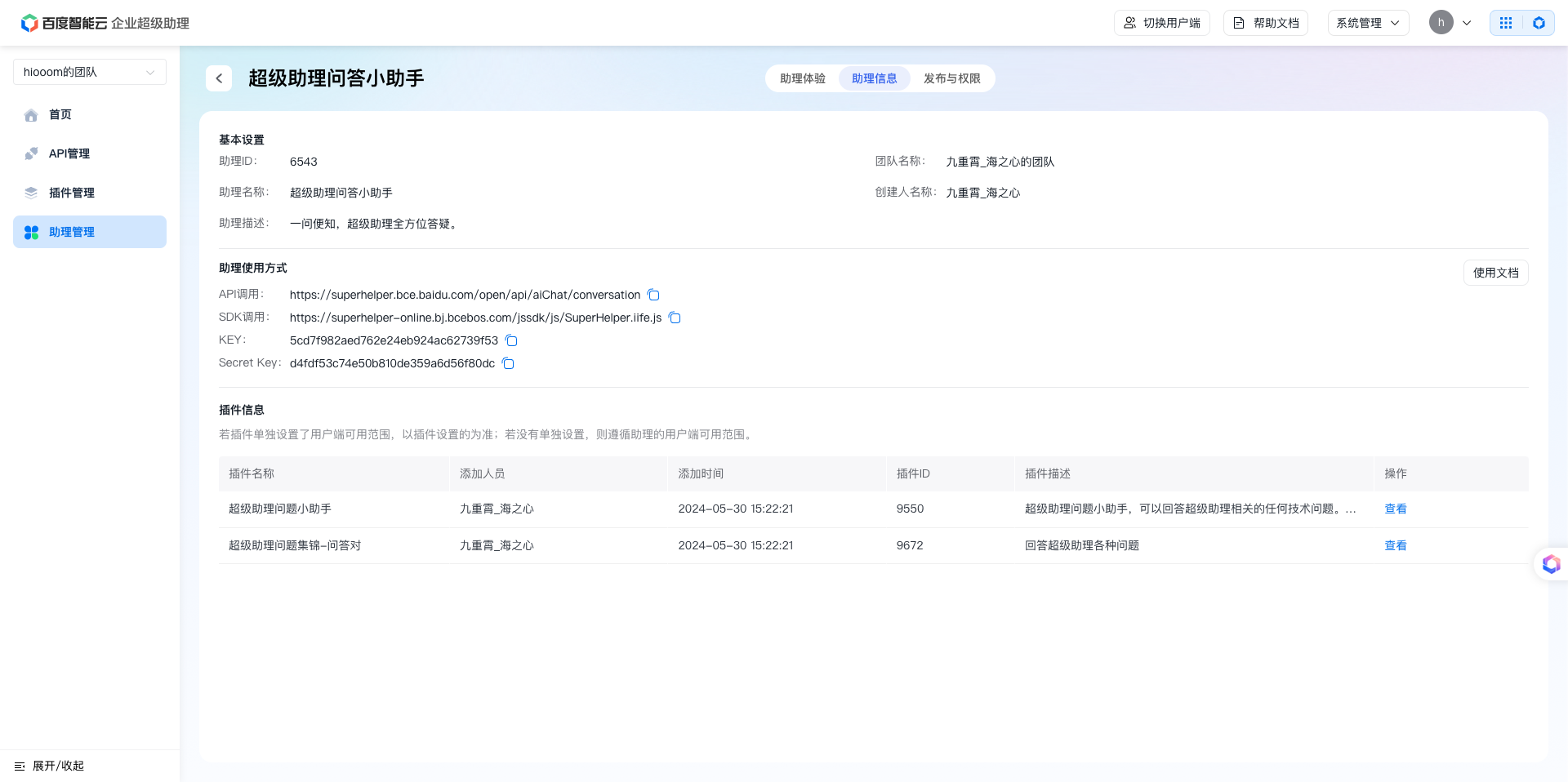View plugin 超级助理问题小助手 via 查看
The height and width of the screenshot is (782, 1568).
coord(1396,509)
